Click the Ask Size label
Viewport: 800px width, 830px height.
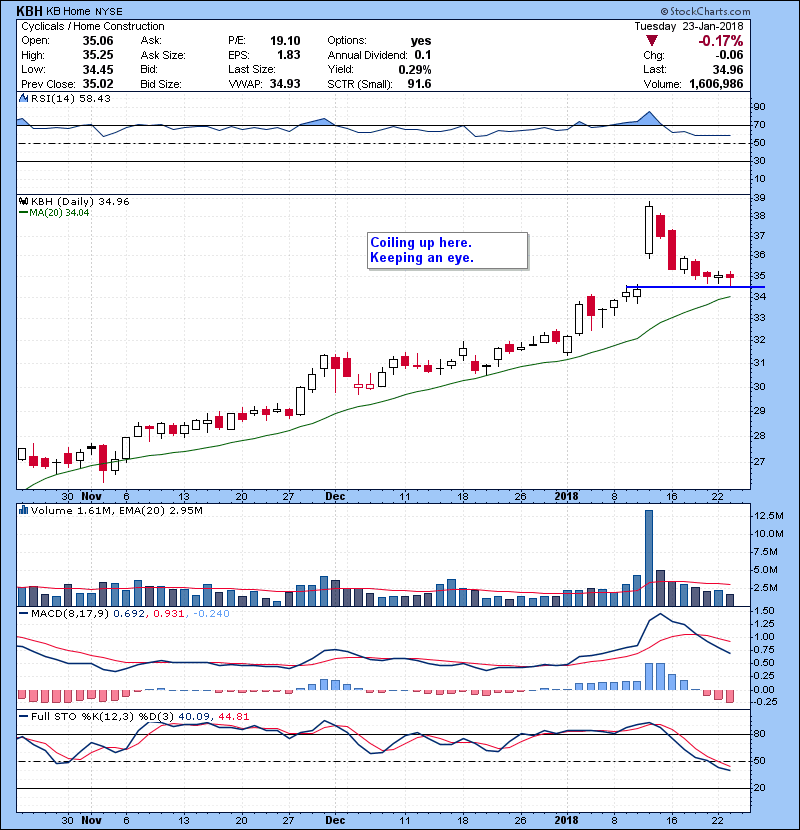click(x=163, y=55)
